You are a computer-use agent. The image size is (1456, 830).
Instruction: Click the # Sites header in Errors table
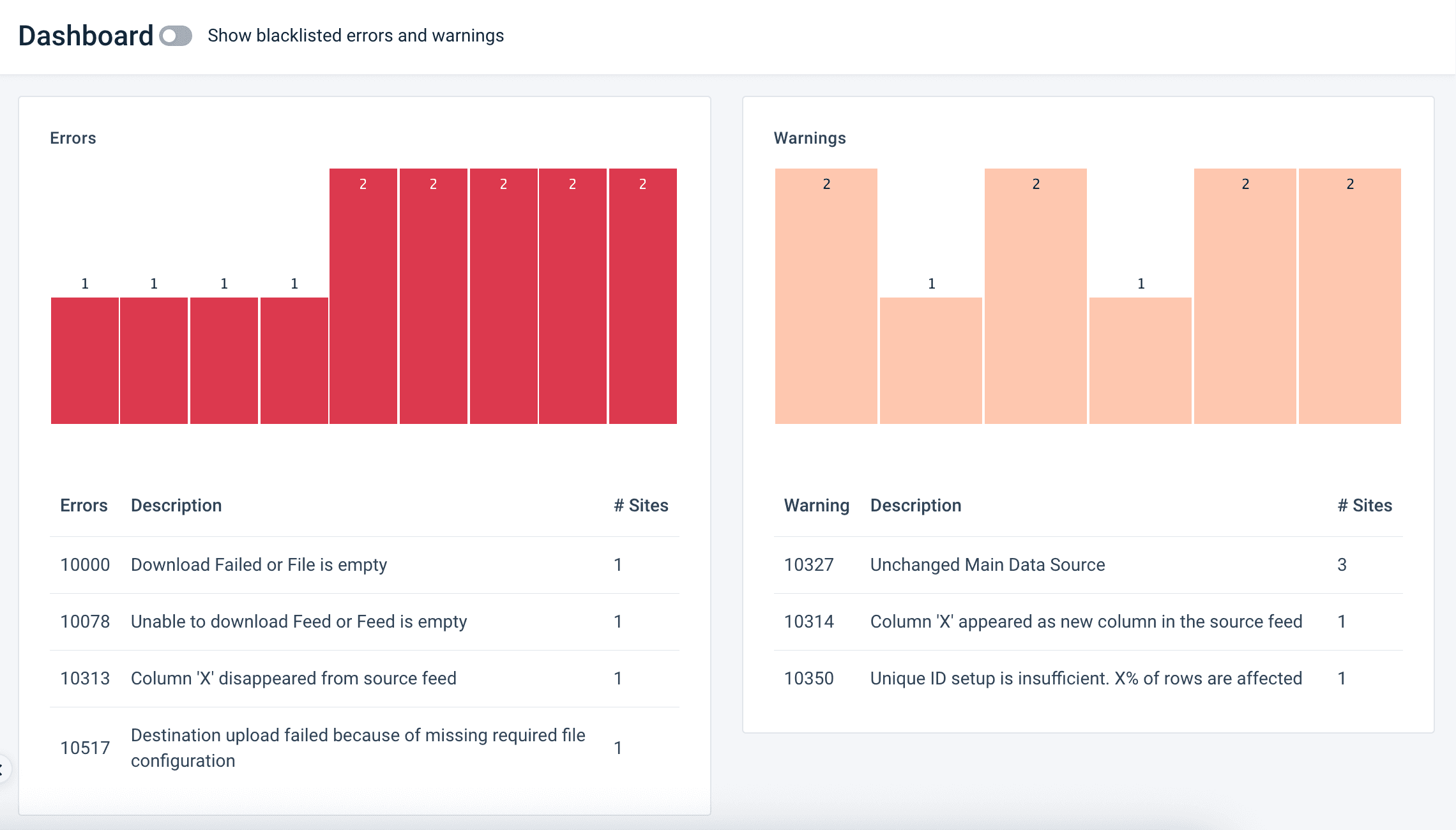(641, 506)
